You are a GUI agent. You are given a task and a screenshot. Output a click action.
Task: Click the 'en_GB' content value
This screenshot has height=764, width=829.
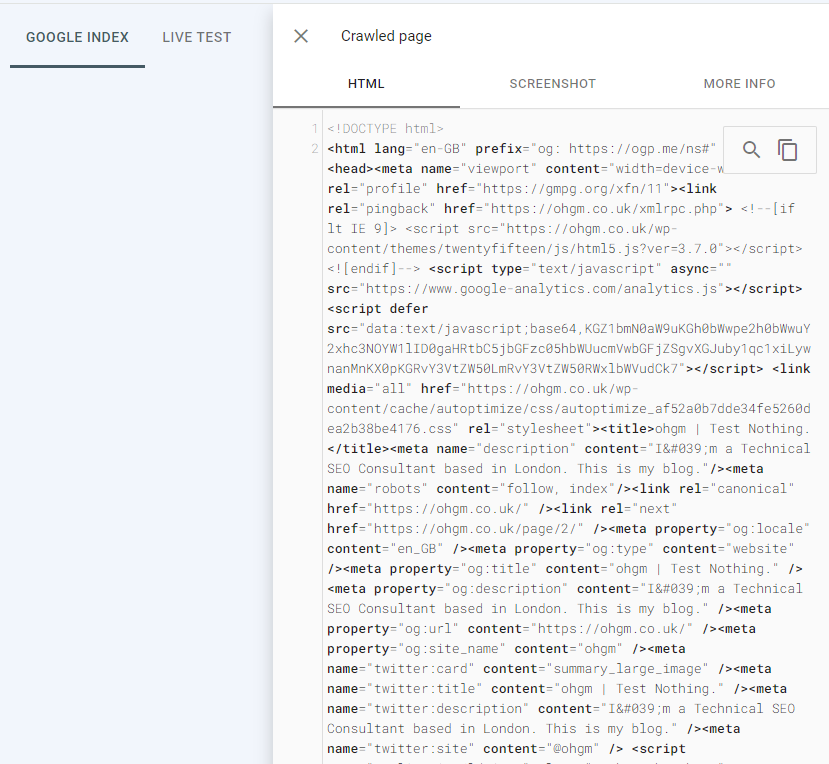[x=417, y=549]
